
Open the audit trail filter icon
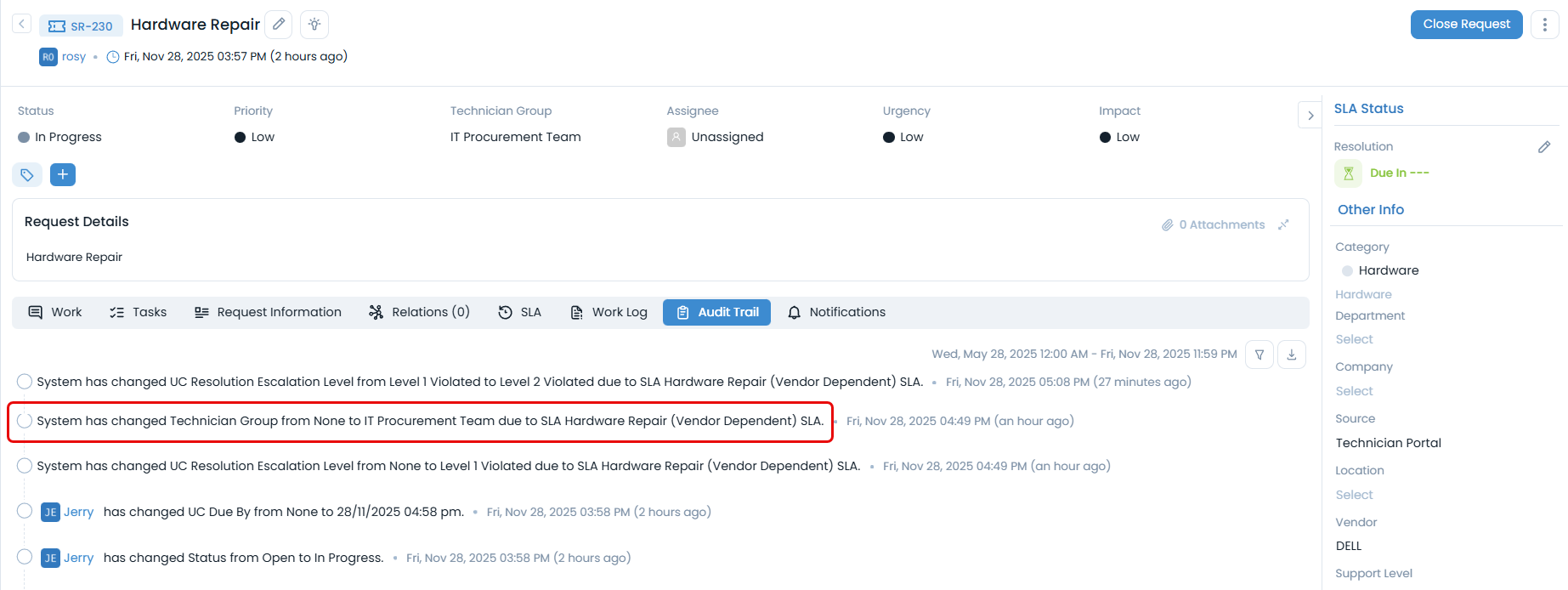coord(1259,355)
